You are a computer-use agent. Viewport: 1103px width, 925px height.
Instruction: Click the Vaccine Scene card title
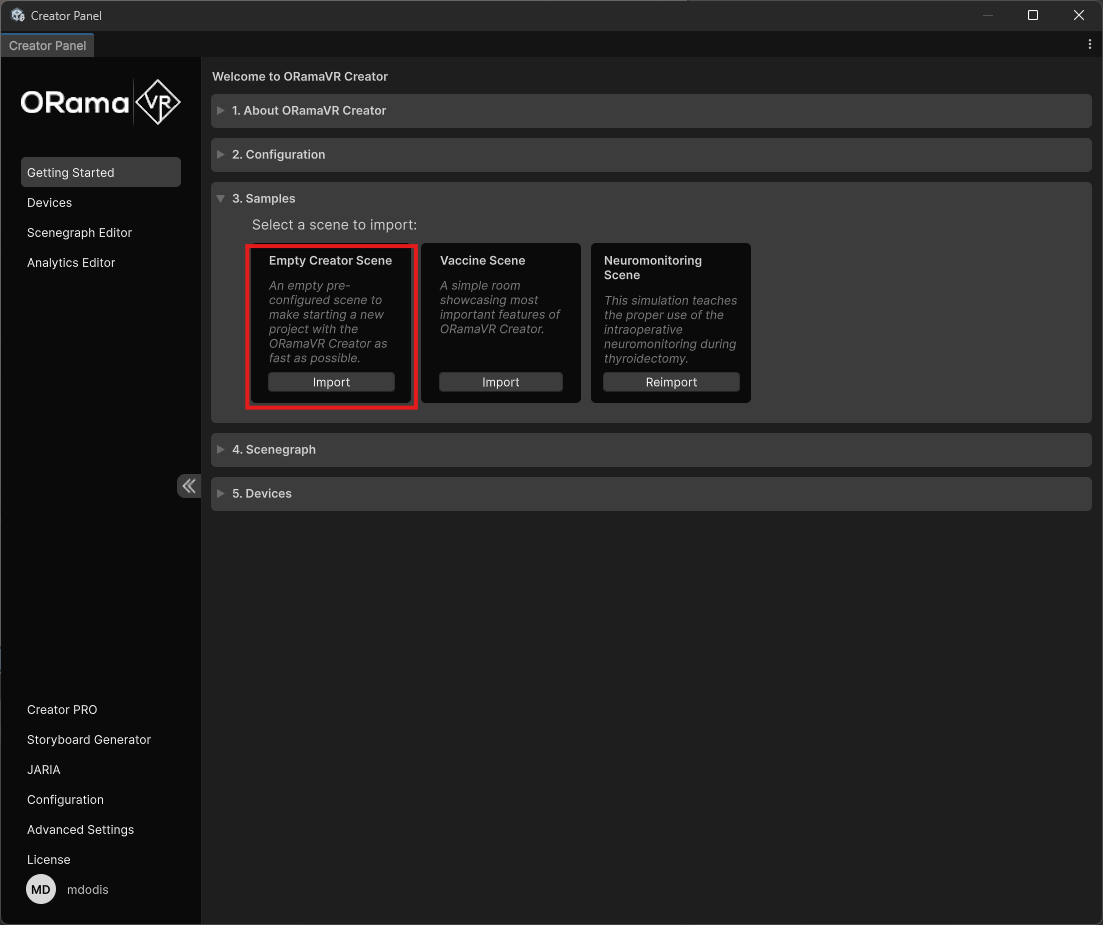pos(483,260)
